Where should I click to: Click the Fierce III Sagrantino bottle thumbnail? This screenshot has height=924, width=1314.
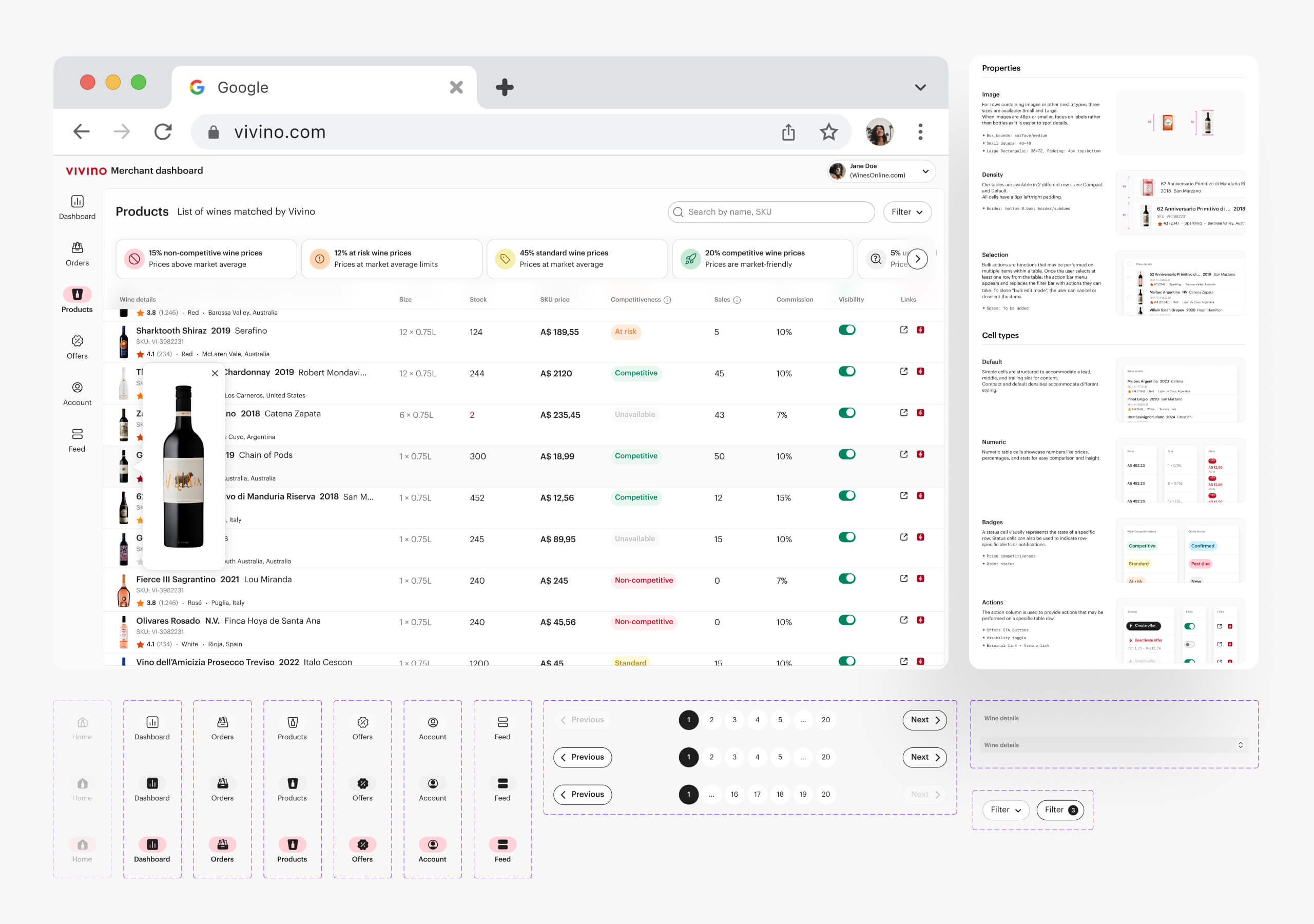(124, 590)
